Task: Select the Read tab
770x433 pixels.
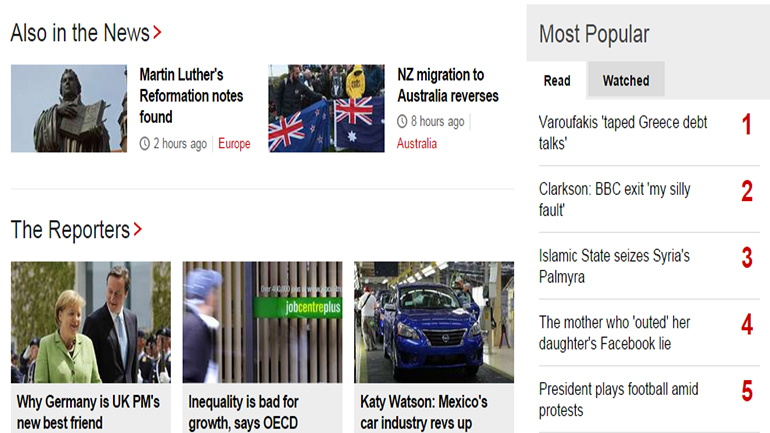Action: 557,81
